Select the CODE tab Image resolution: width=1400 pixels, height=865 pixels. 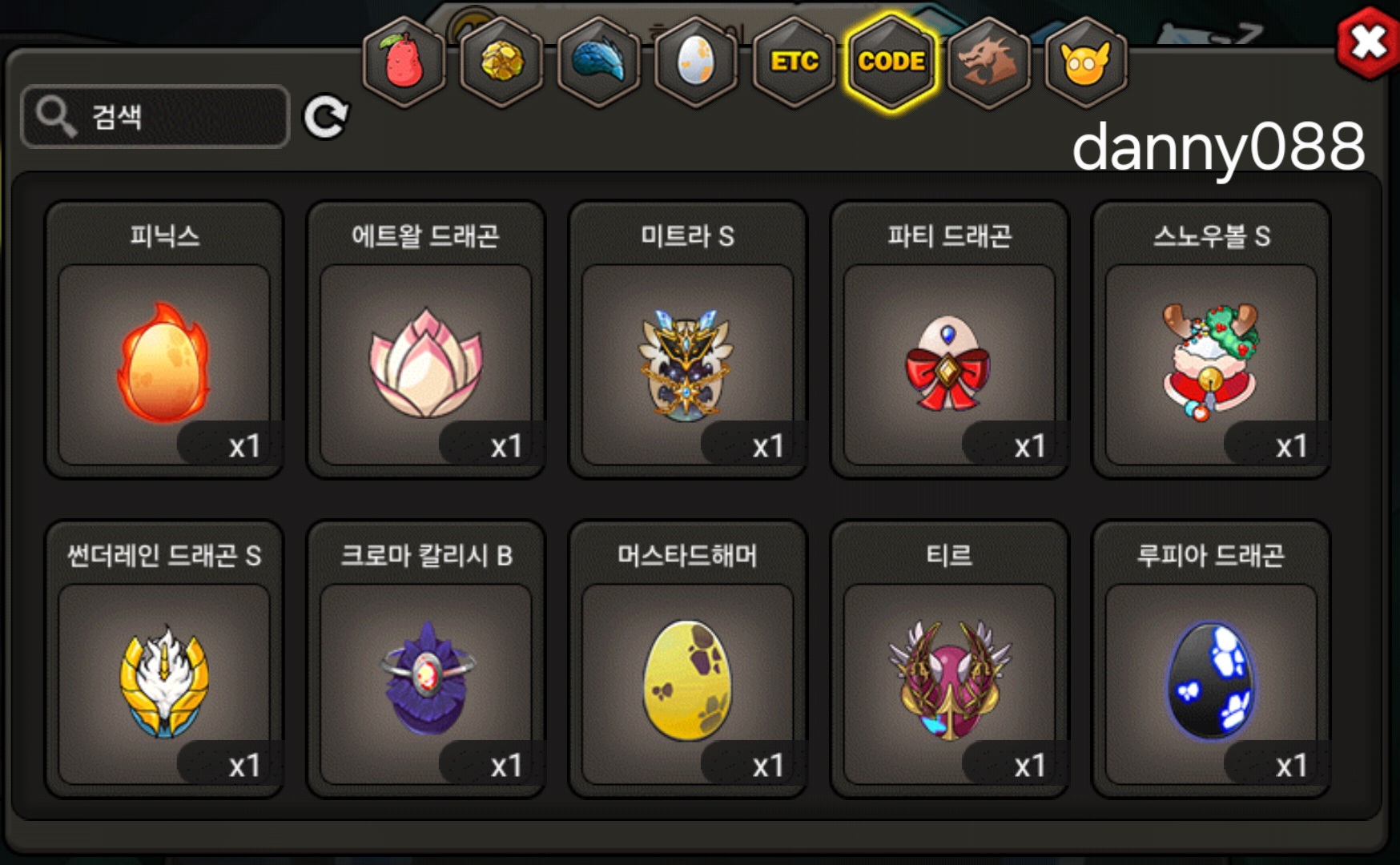coord(891,62)
